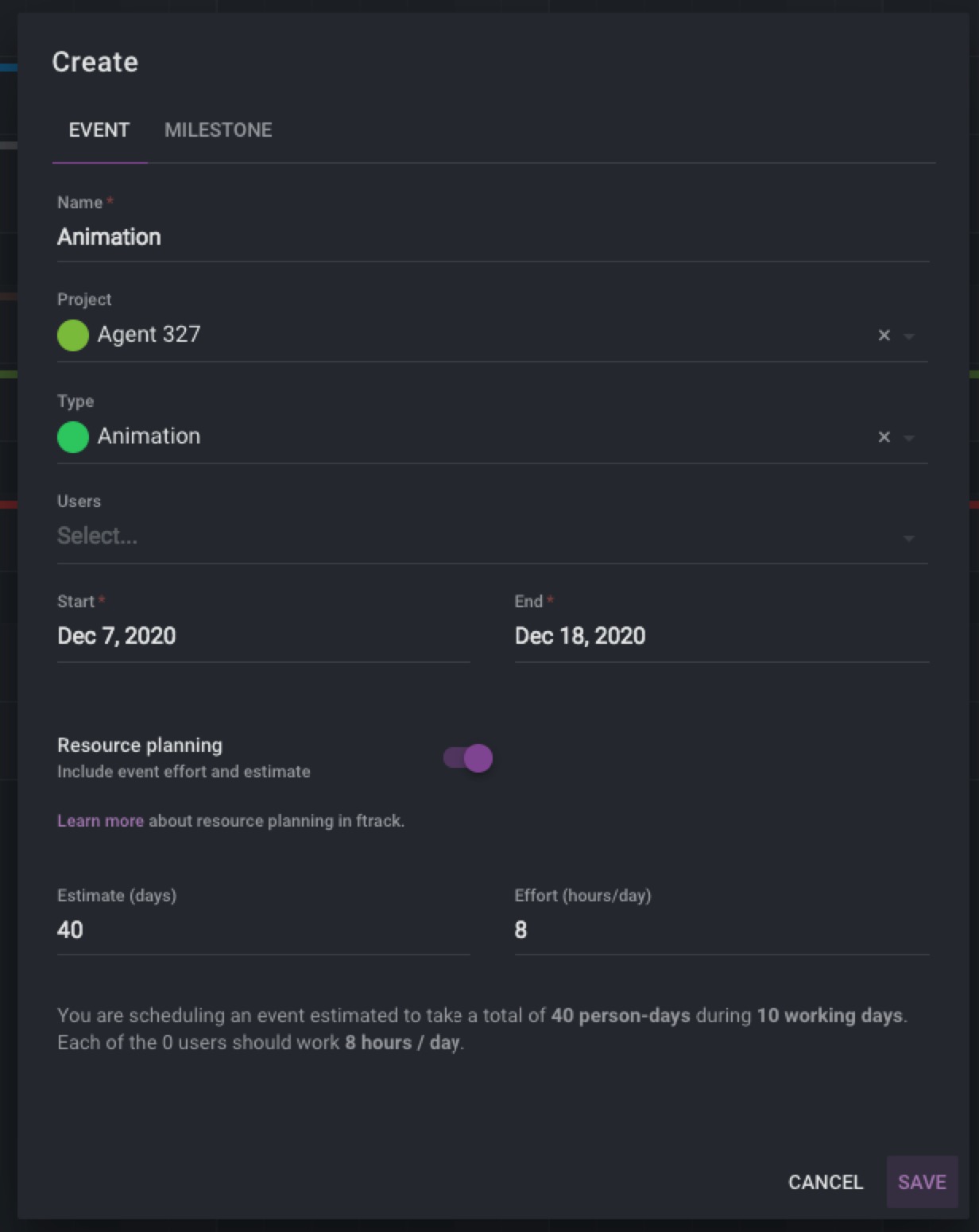Viewport: 979px width, 1232px height.
Task: Click the Users Select placeholder text
Action: pos(98,537)
